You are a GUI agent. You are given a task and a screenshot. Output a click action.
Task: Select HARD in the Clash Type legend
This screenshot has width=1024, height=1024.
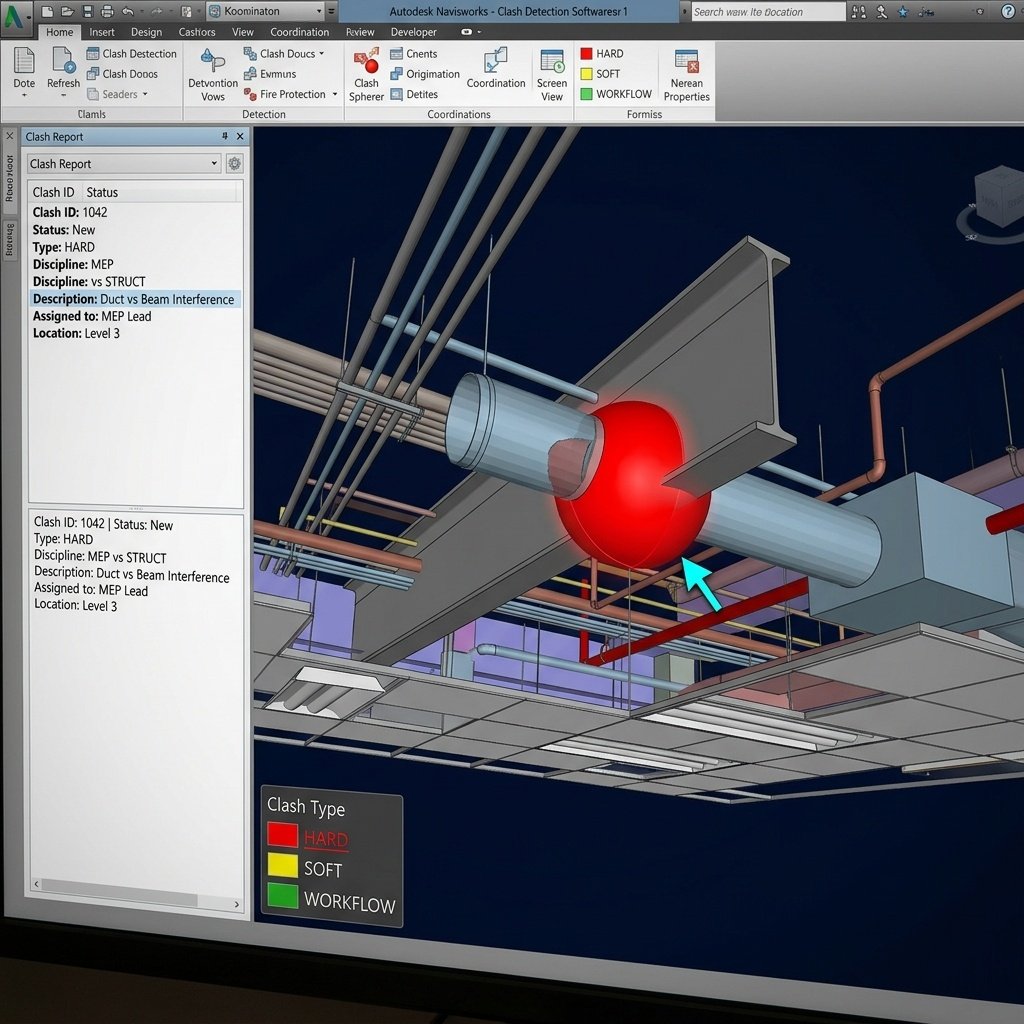307,837
